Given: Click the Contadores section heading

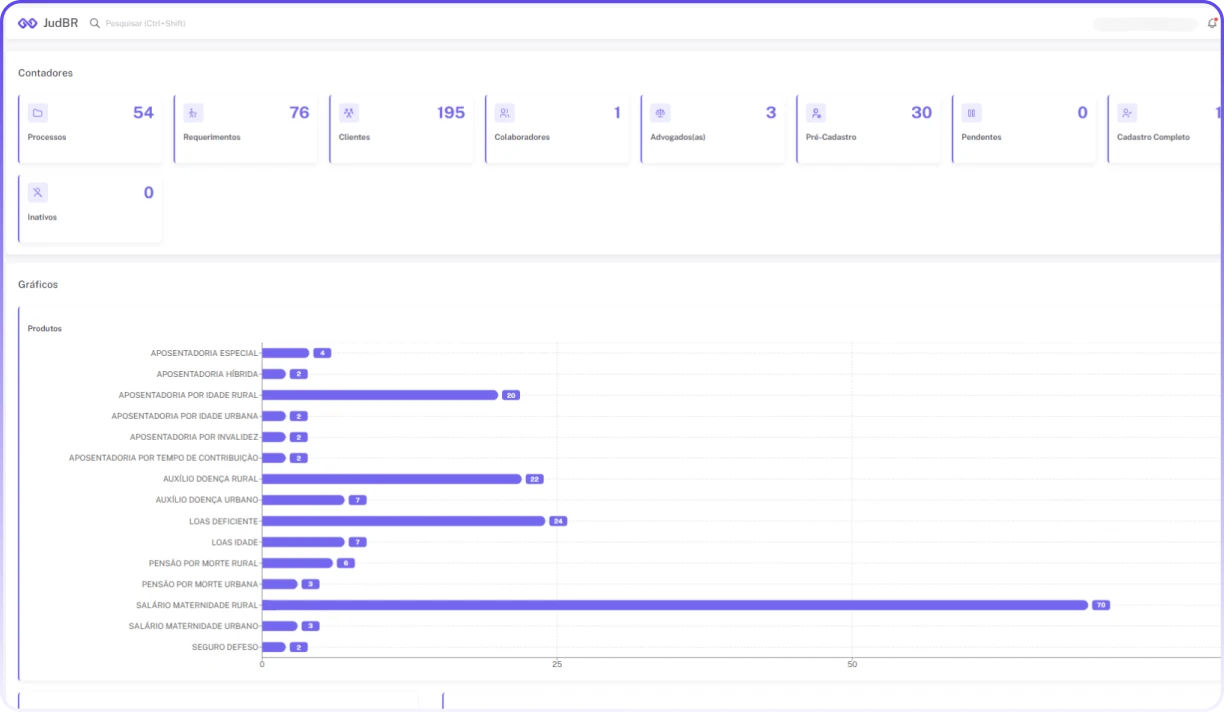Looking at the screenshot, I should (45, 73).
